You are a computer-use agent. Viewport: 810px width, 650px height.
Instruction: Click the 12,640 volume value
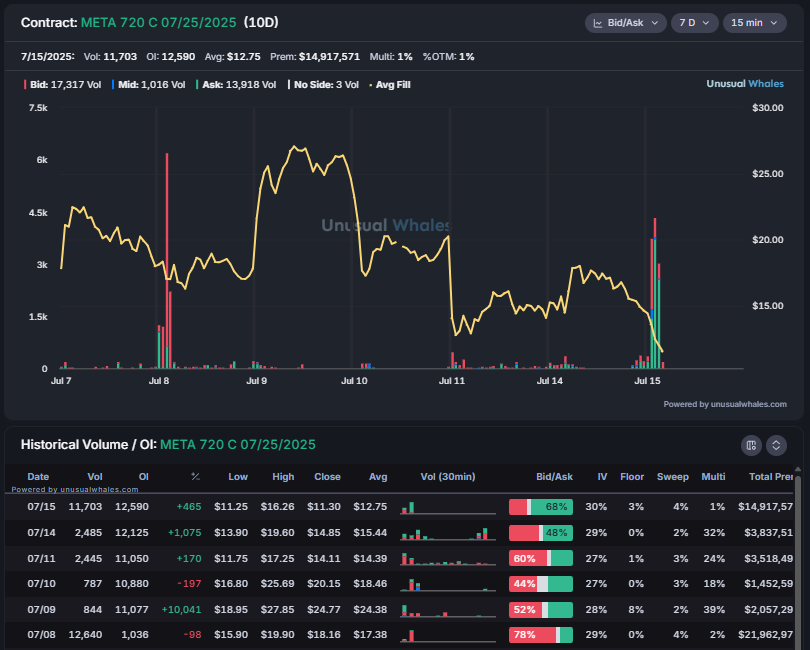(85, 634)
